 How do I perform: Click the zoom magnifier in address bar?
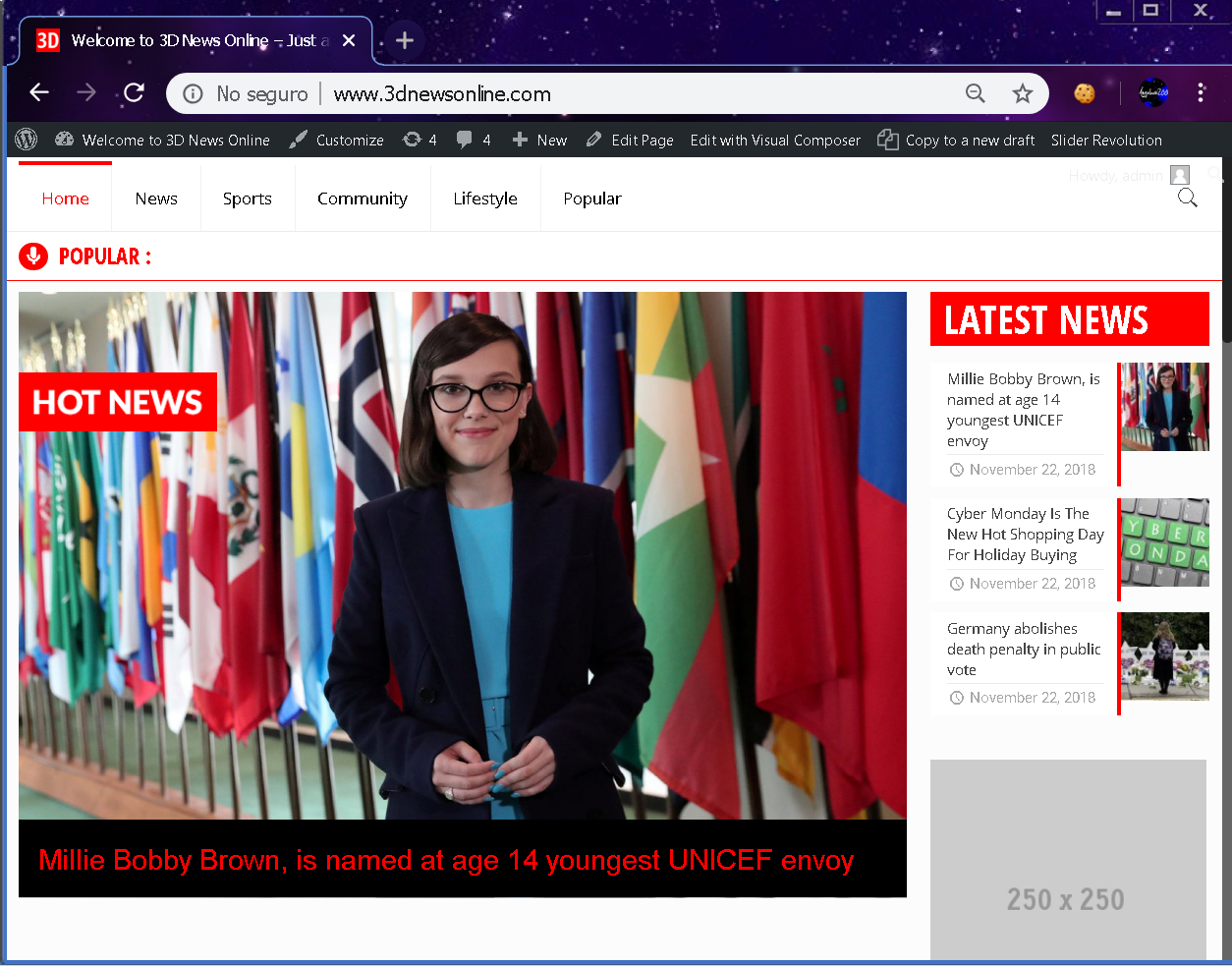(x=976, y=93)
